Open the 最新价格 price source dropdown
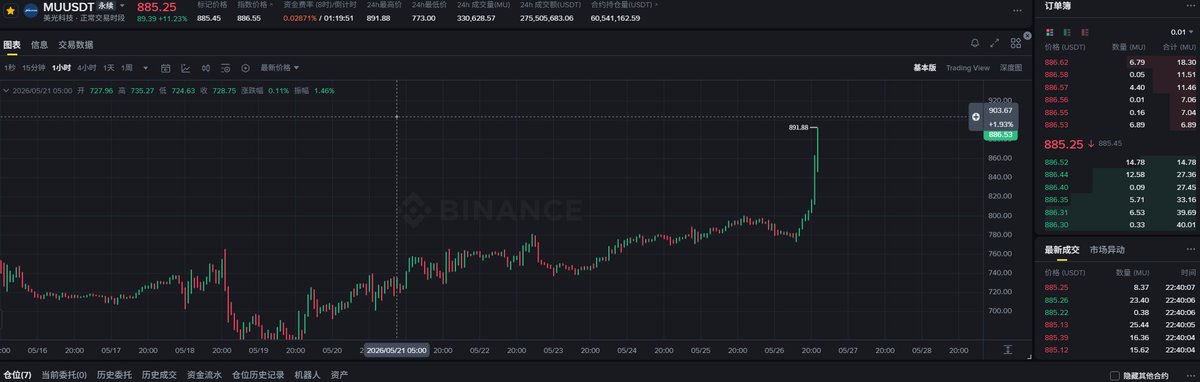The width and height of the screenshot is (1200, 382). click(x=280, y=68)
